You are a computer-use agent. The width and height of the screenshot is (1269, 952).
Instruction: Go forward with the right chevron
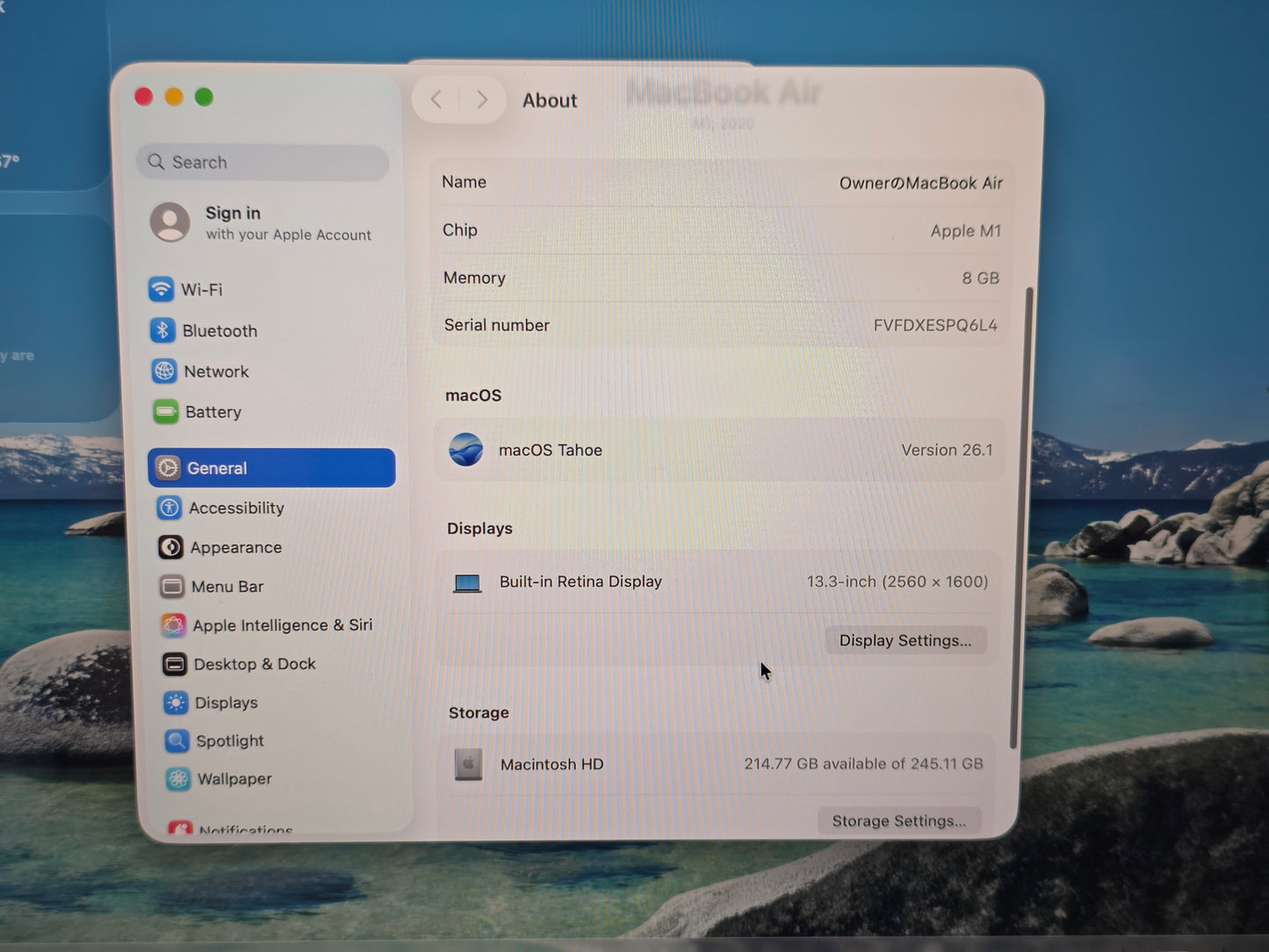[481, 99]
